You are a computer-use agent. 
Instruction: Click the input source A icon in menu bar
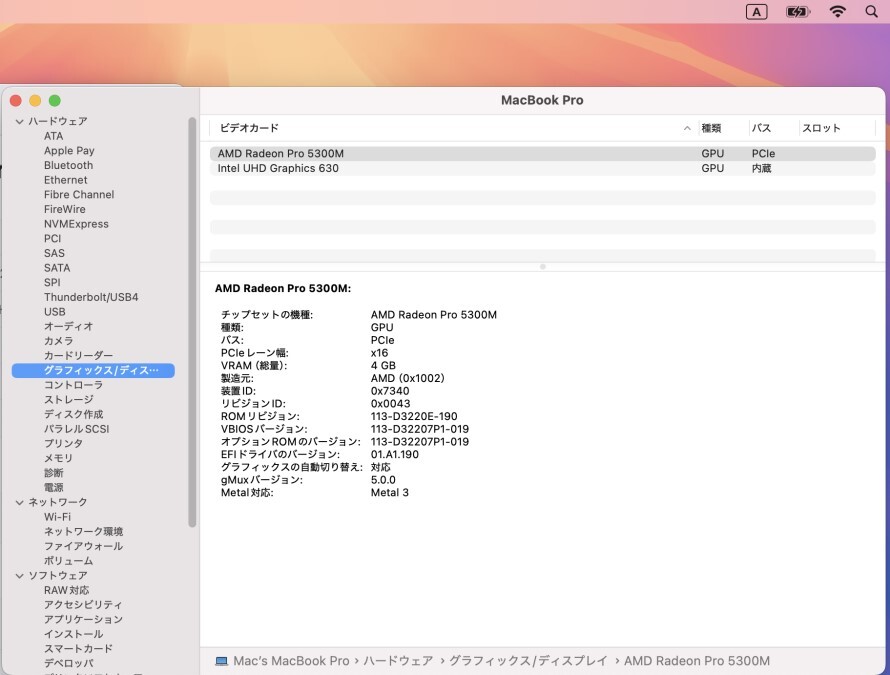756,12
